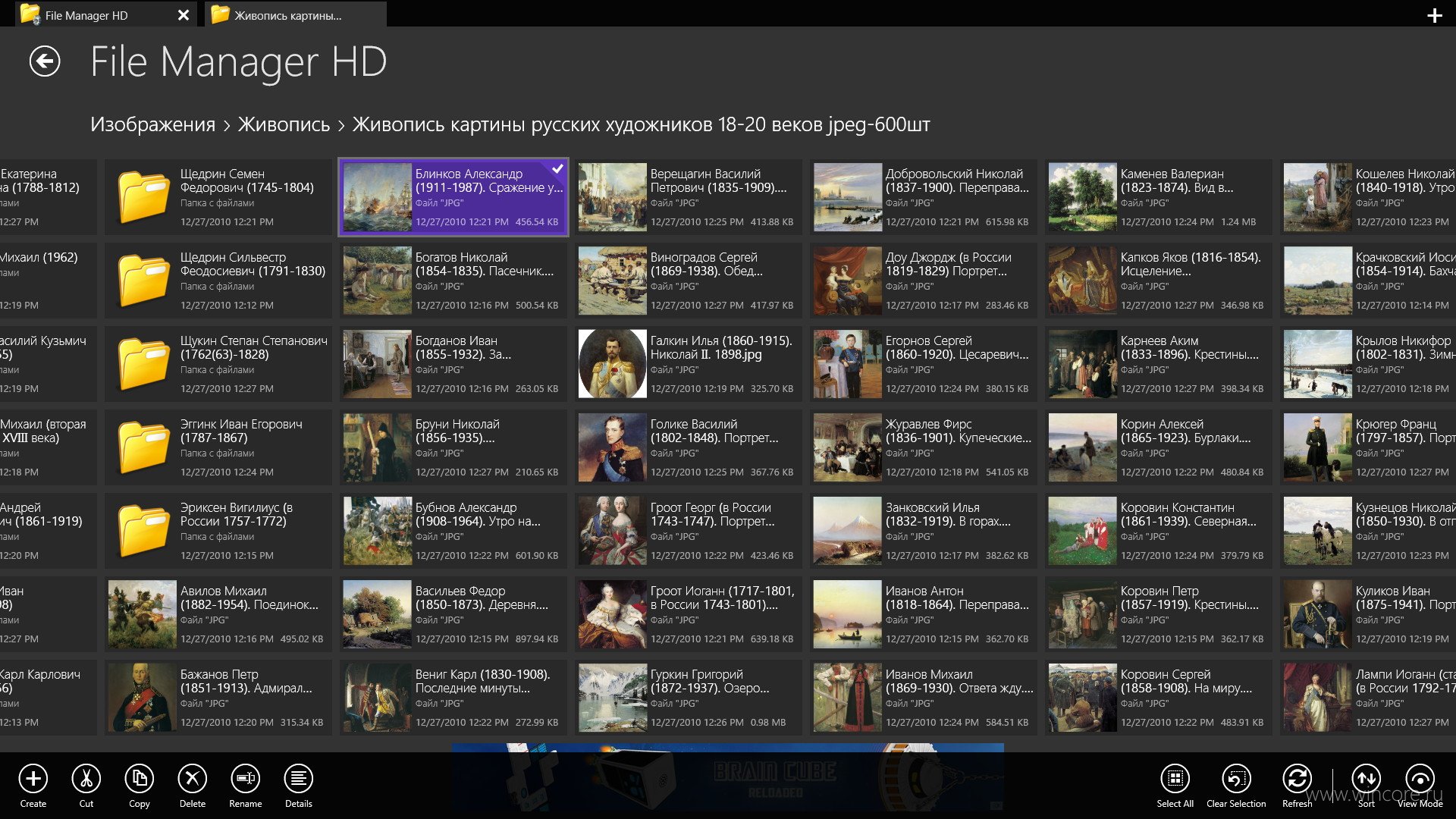Screen dimensions: 1456x819
Task: Open the Details icon
Action: (x=299, y=779)
